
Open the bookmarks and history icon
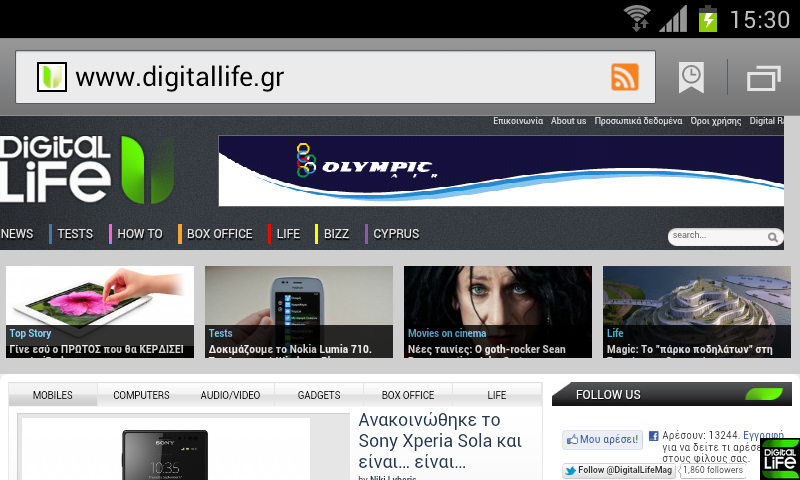click(x=691, y=77)
